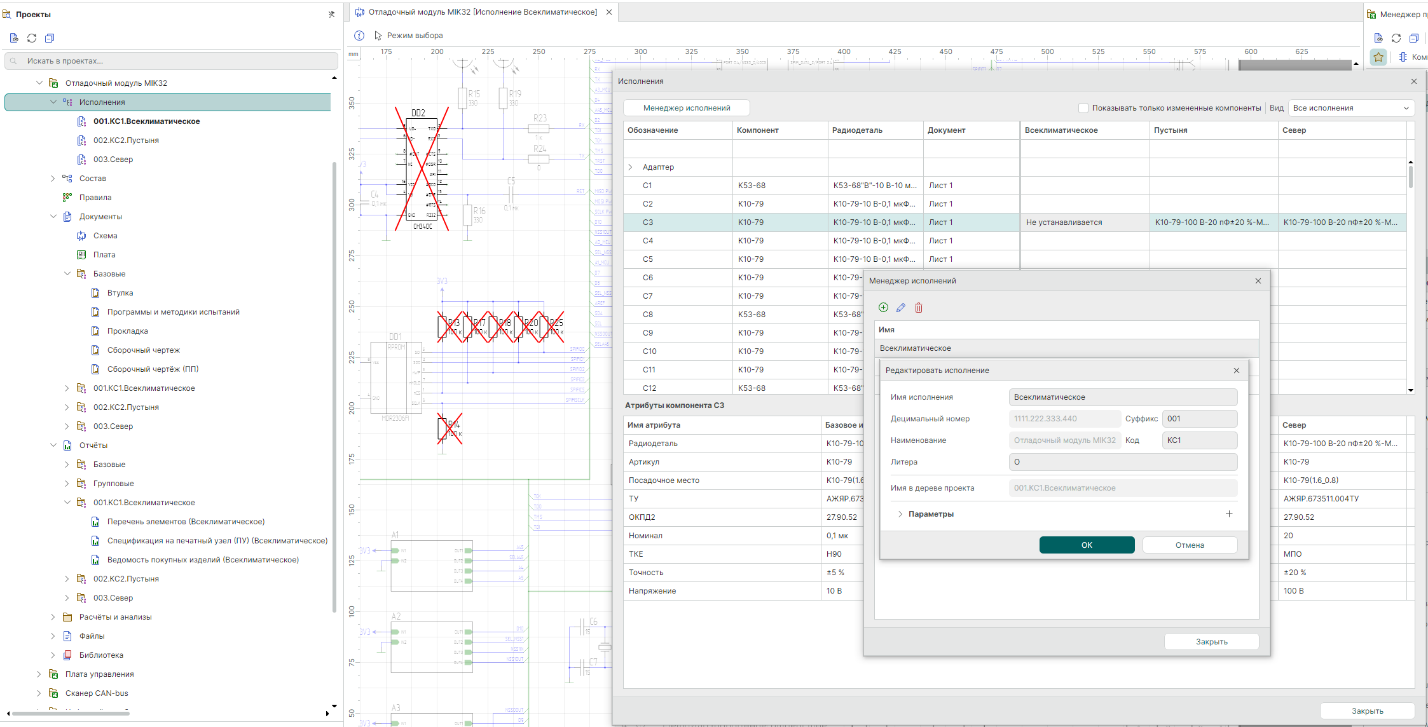Select the Сборочный чертёж (ПП) document
1428x727 pixels.
coord(152,369)
